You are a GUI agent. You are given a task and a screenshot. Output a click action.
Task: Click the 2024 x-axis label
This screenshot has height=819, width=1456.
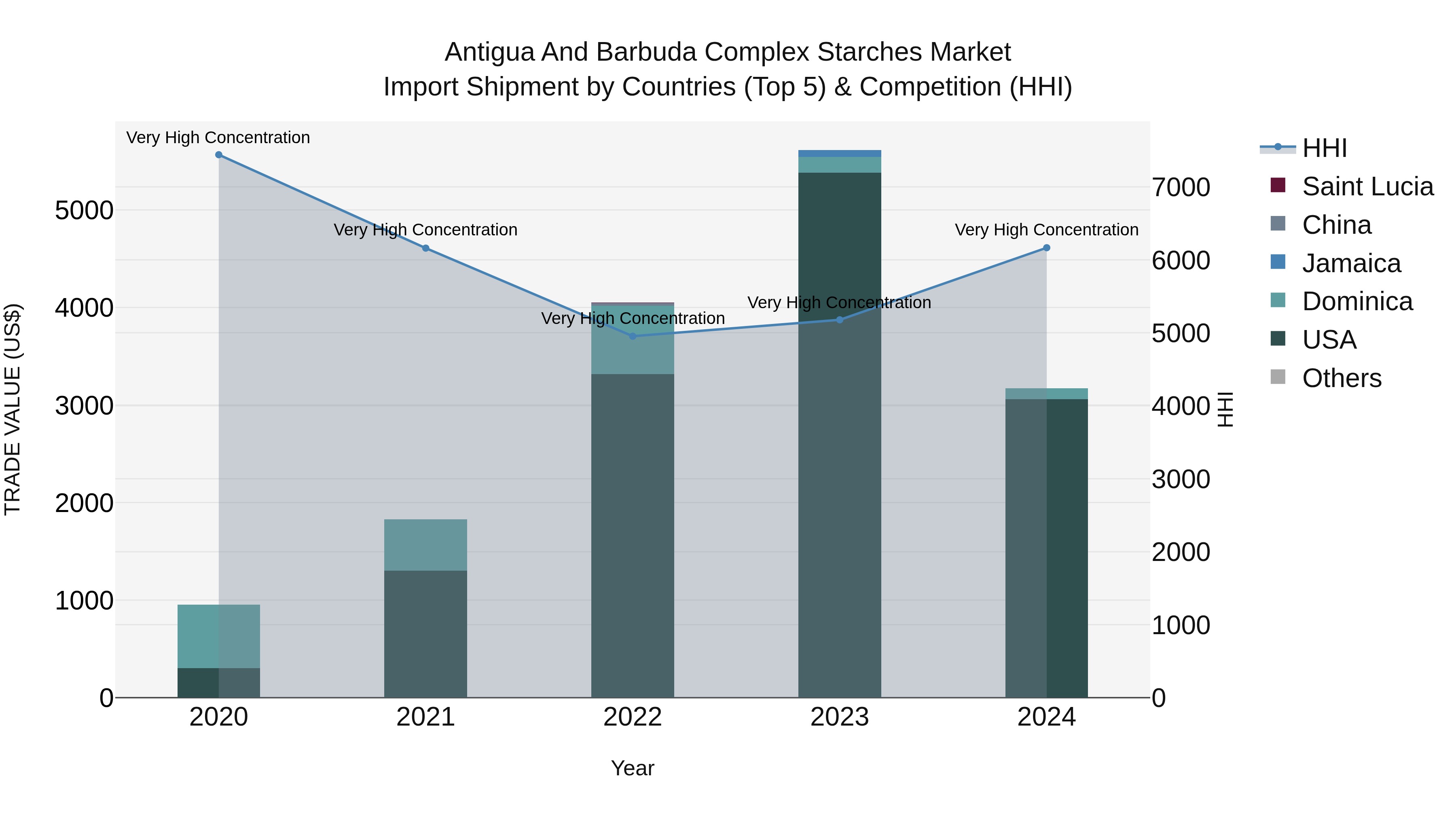click(x=1046, y=717)
